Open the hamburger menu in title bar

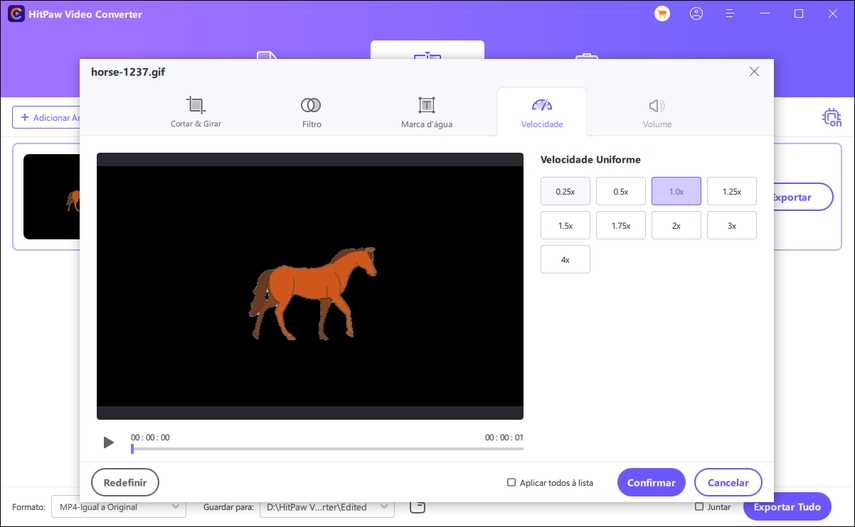coord(730,14)
